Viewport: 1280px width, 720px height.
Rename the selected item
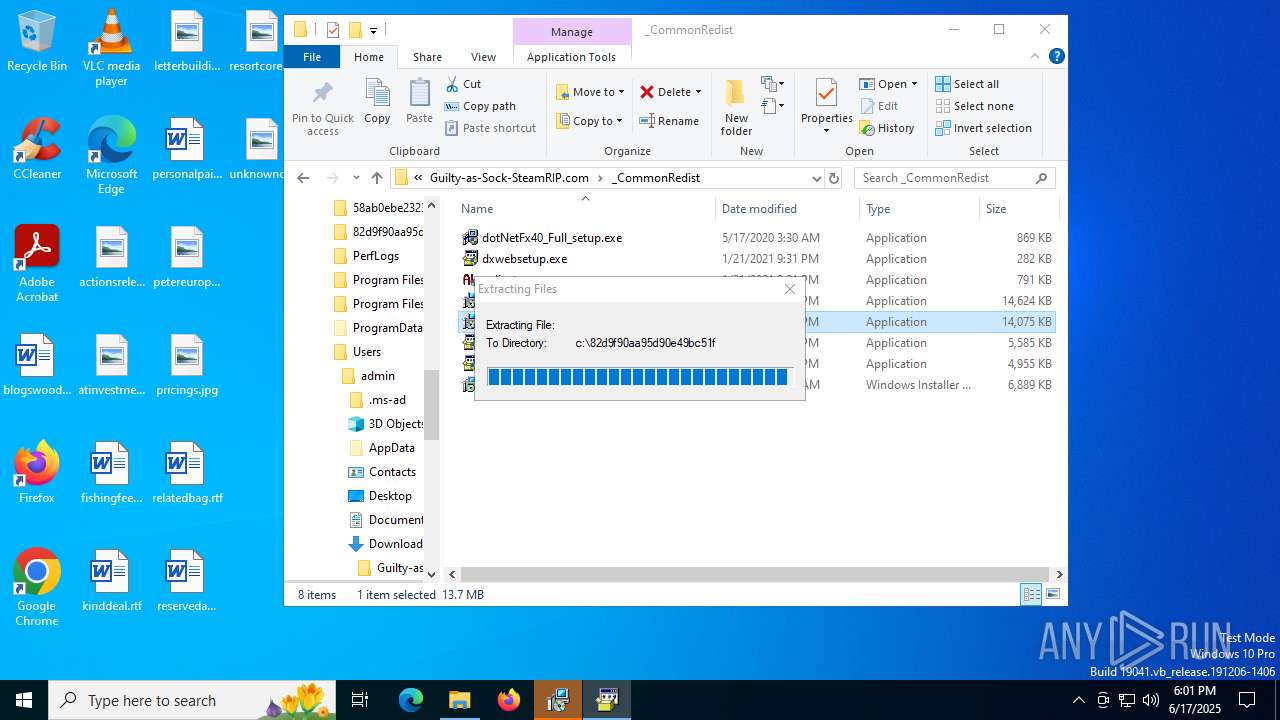[x=670, y=121]
